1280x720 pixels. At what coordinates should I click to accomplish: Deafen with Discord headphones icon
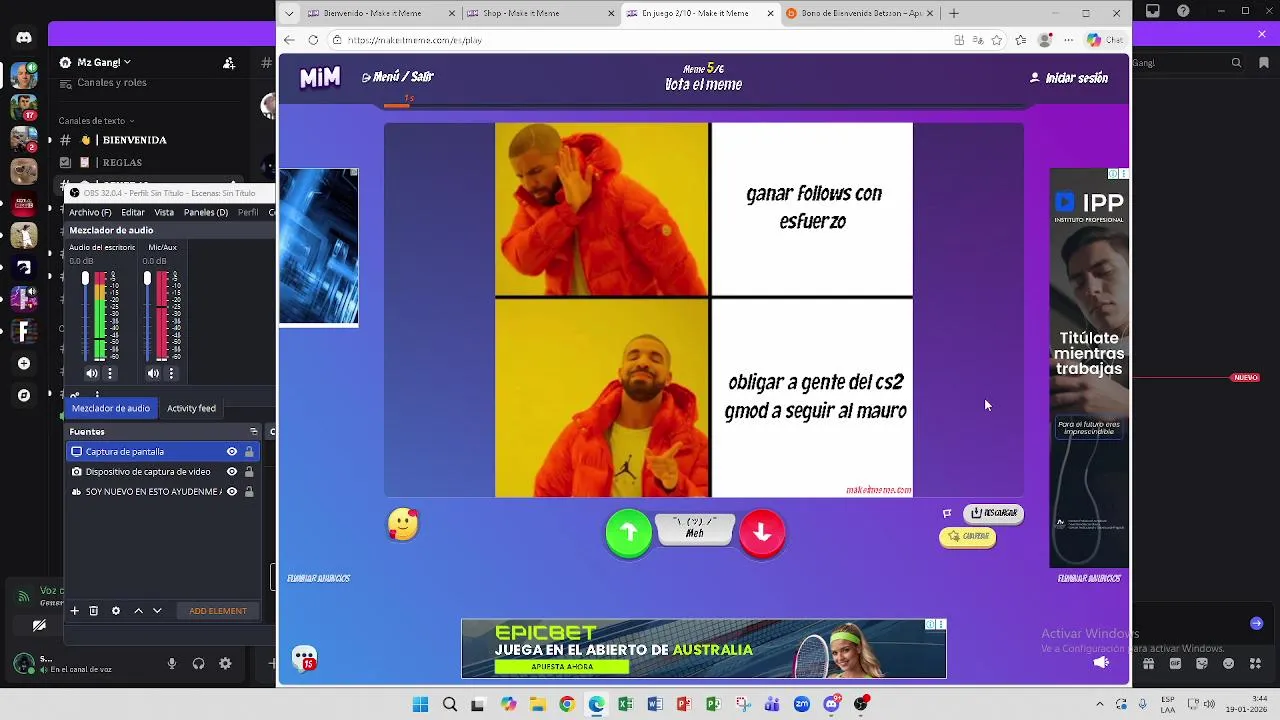(198, 663)
